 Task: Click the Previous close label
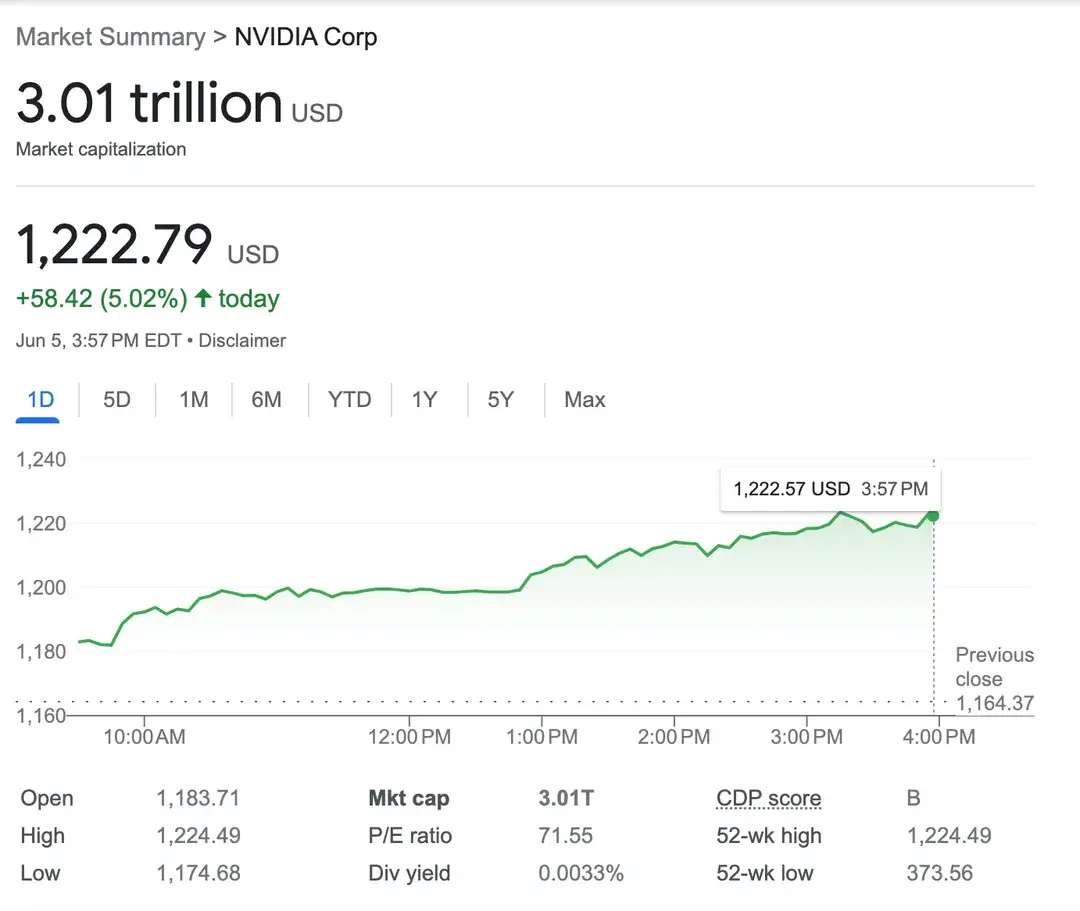coord(995,667)
